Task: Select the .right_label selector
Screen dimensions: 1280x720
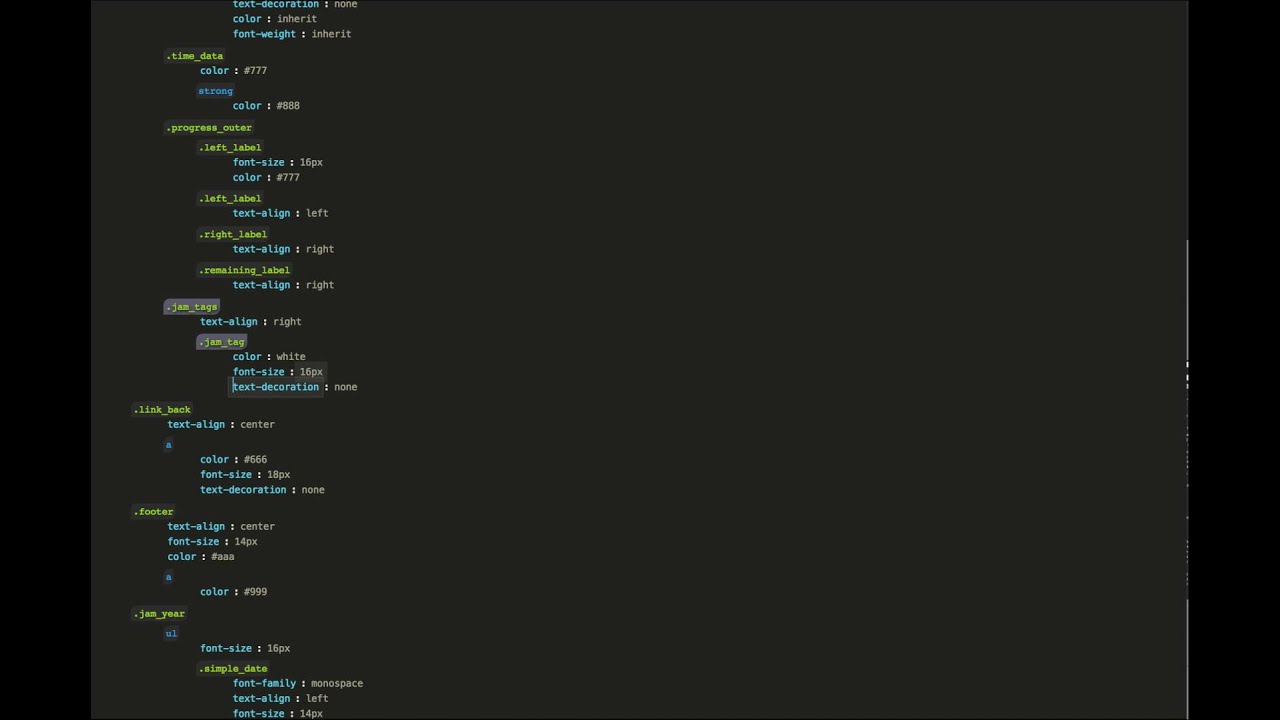Action: coord(233,234)
